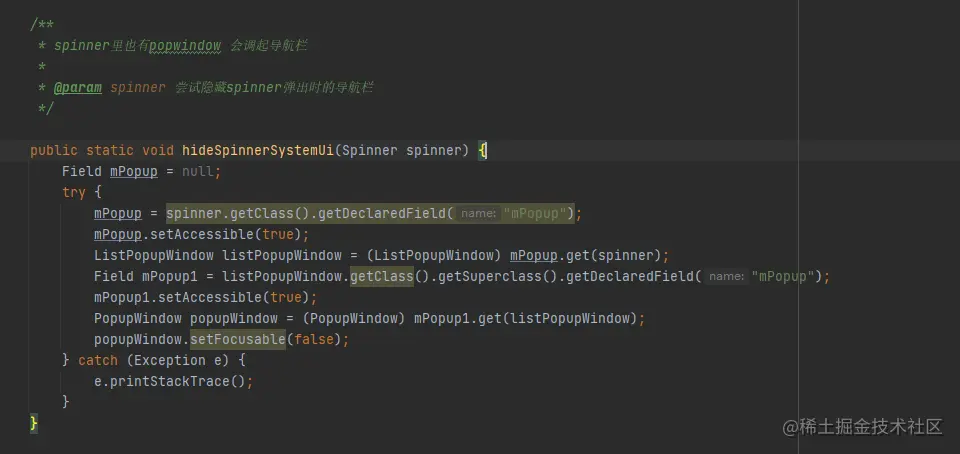Click "mPopup1.get(listPopupWindow)" expression

coord(526,318)
